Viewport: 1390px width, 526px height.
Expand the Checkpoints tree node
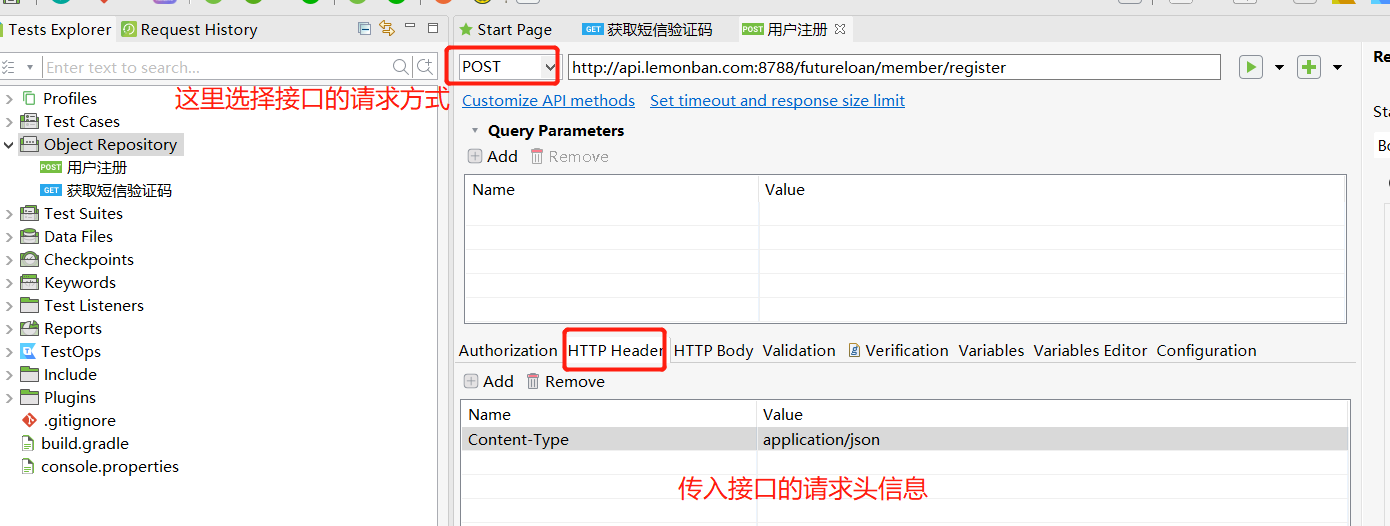point(9,259)
